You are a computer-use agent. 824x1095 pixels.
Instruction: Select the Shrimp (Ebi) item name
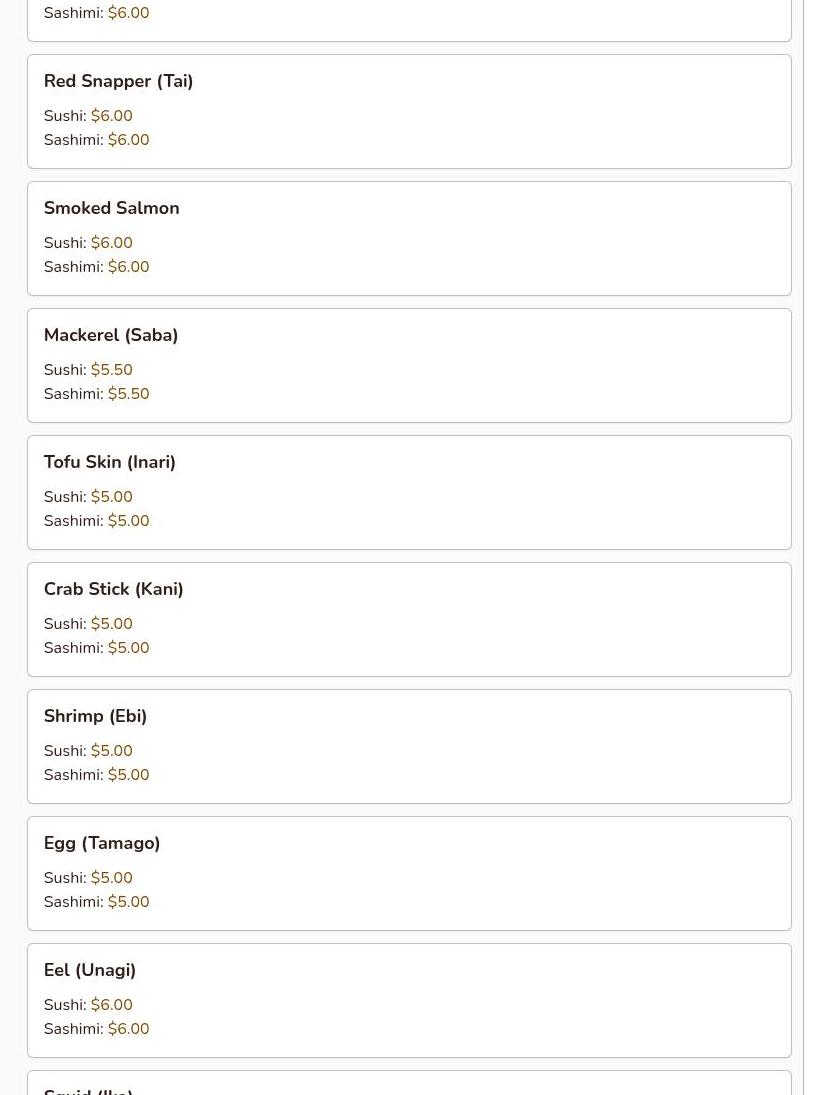[x=95, y=716]
